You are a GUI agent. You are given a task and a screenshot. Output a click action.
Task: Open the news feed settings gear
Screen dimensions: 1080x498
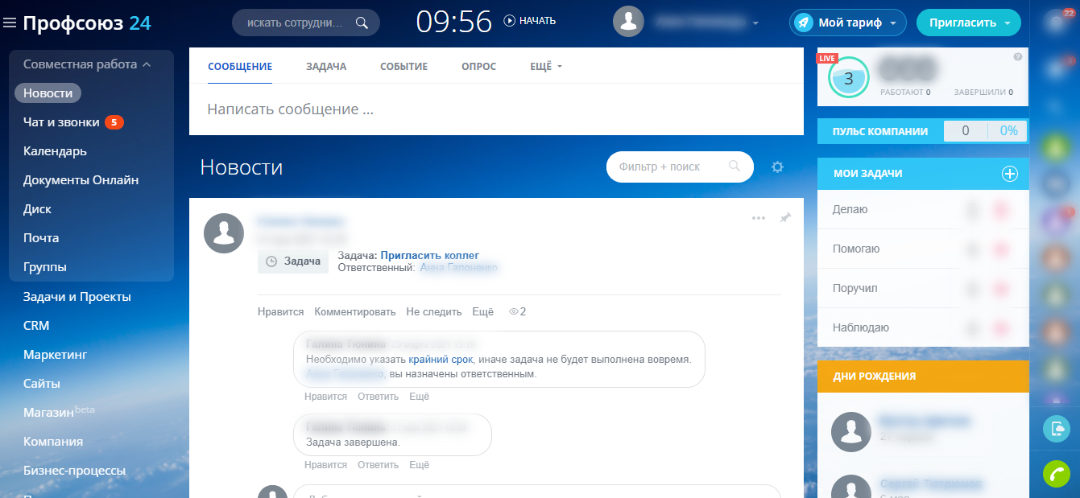coord(778,167)
